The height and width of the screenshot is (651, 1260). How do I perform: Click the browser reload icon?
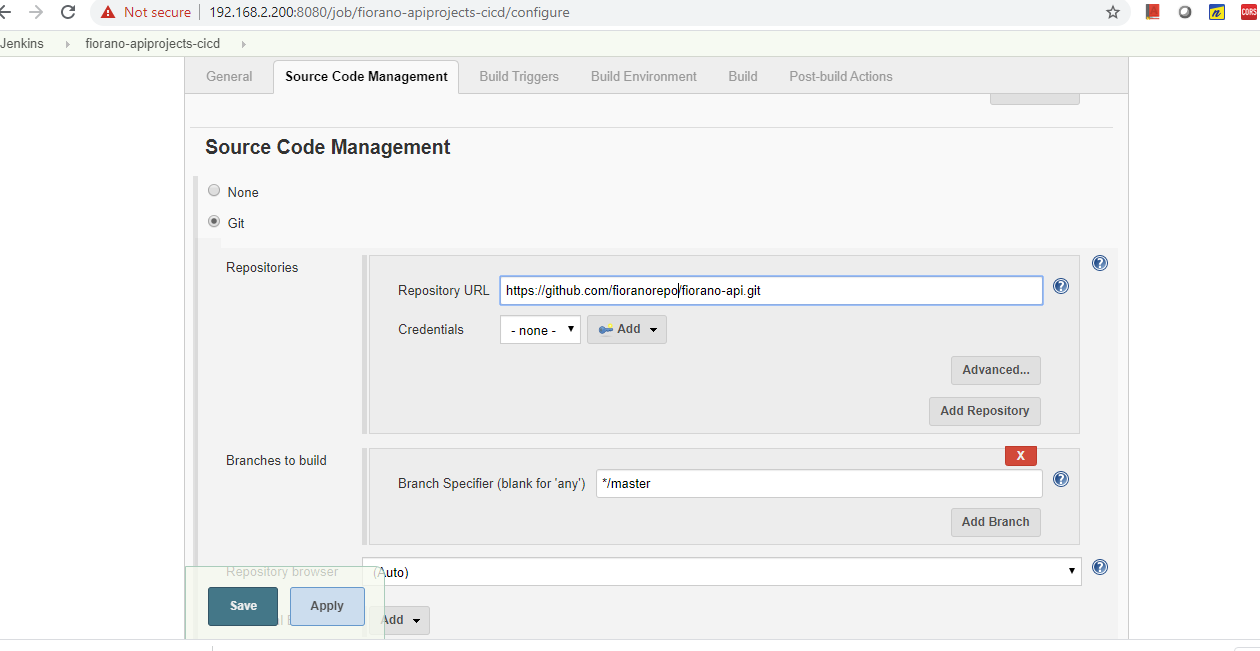tap(68, 12)
